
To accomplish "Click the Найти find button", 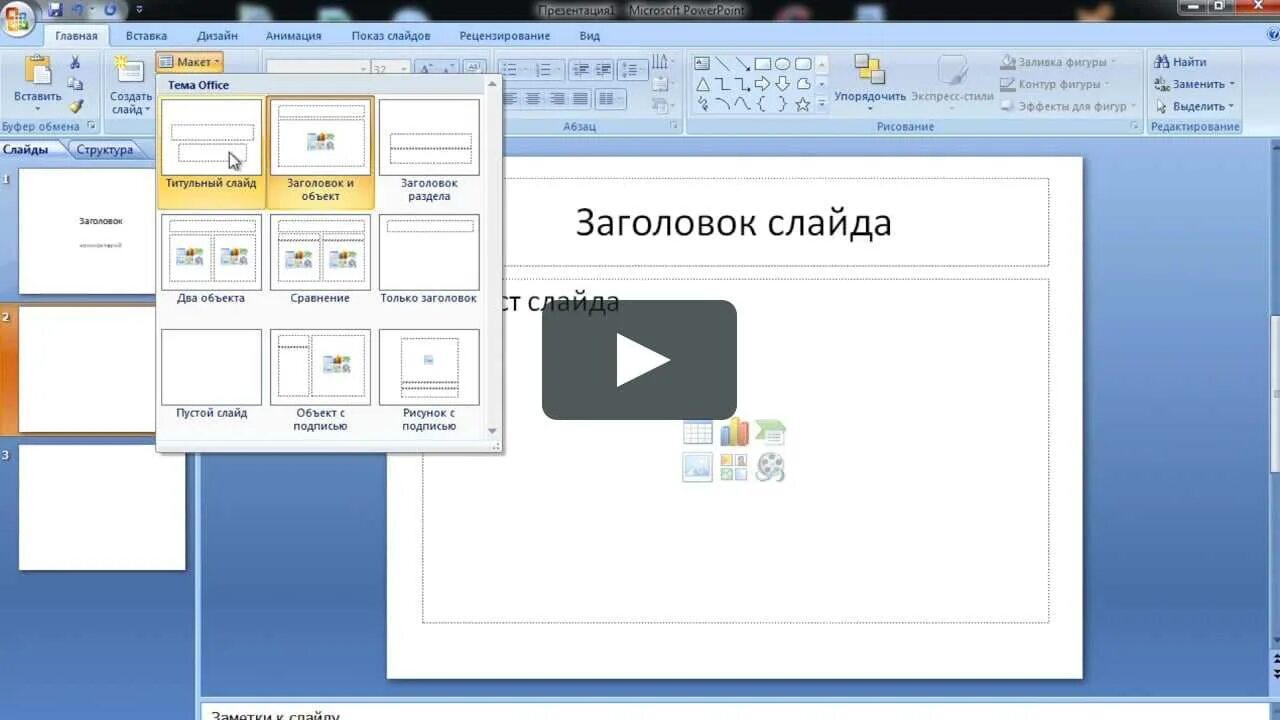I will (1181, 62).
